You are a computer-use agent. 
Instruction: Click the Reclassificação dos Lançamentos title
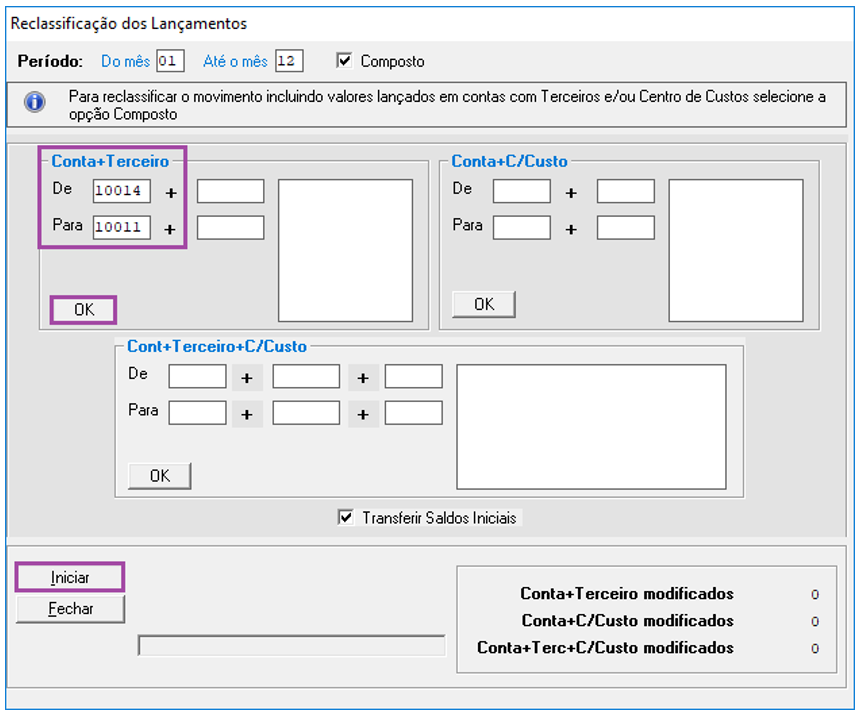128,24
